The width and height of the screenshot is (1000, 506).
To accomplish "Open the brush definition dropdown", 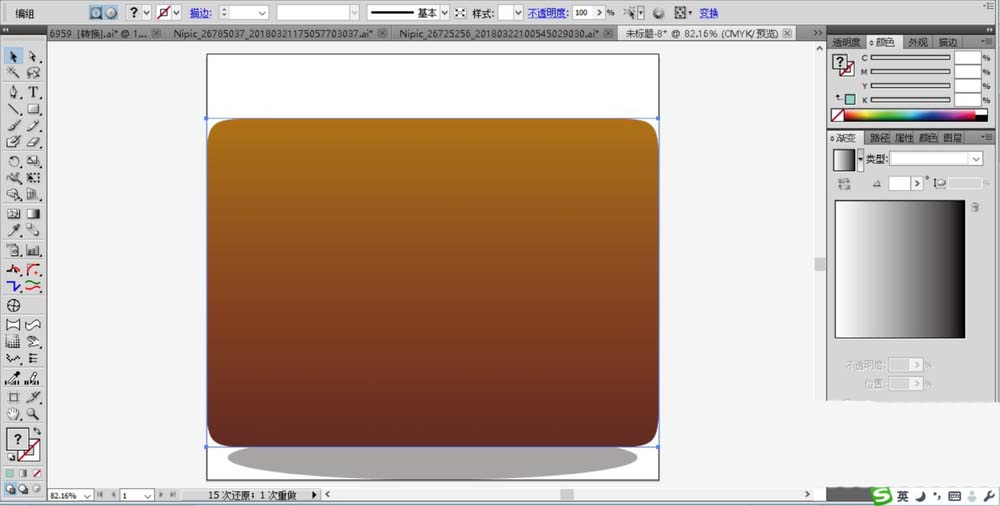I will point(354,13).
